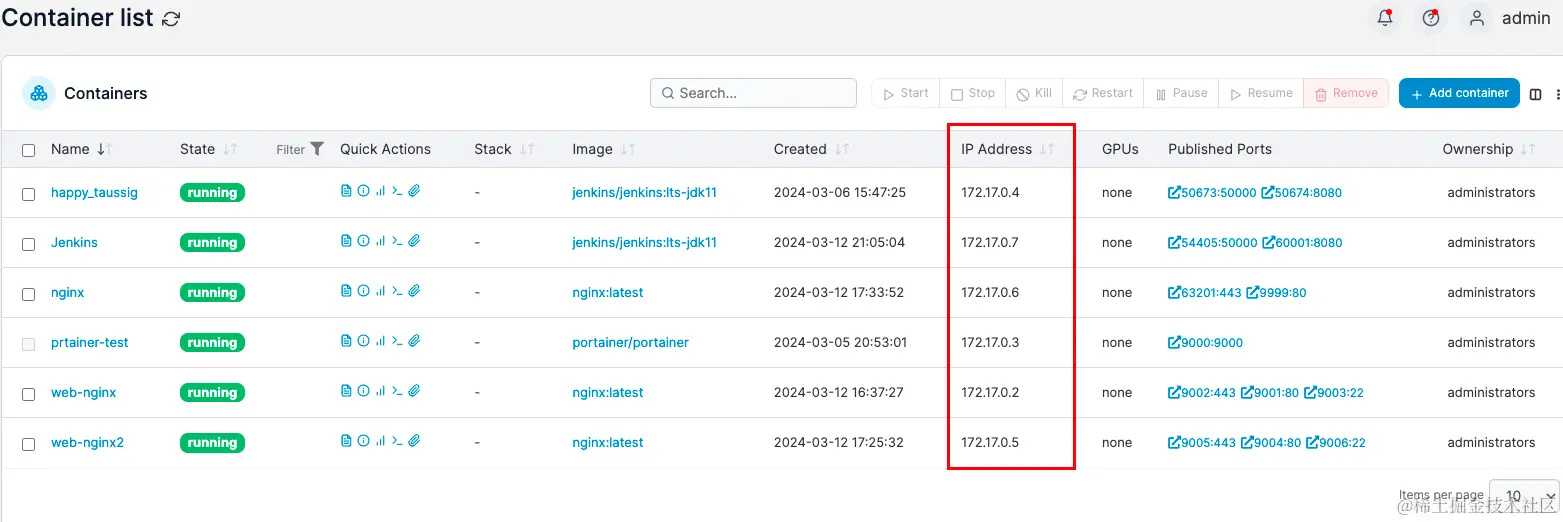Screen dimensions: 1563x522
Task: Open published port 9003:22 link
Action: 1334,392
